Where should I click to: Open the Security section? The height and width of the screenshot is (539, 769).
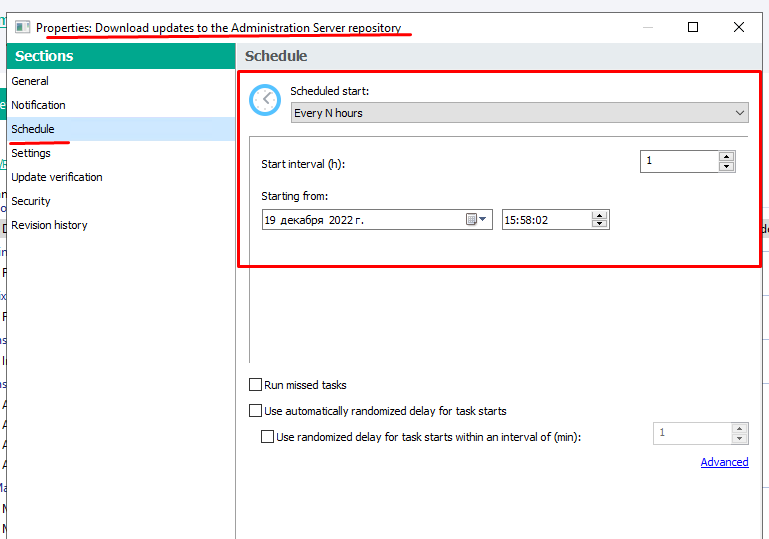(x=31, y=201)
